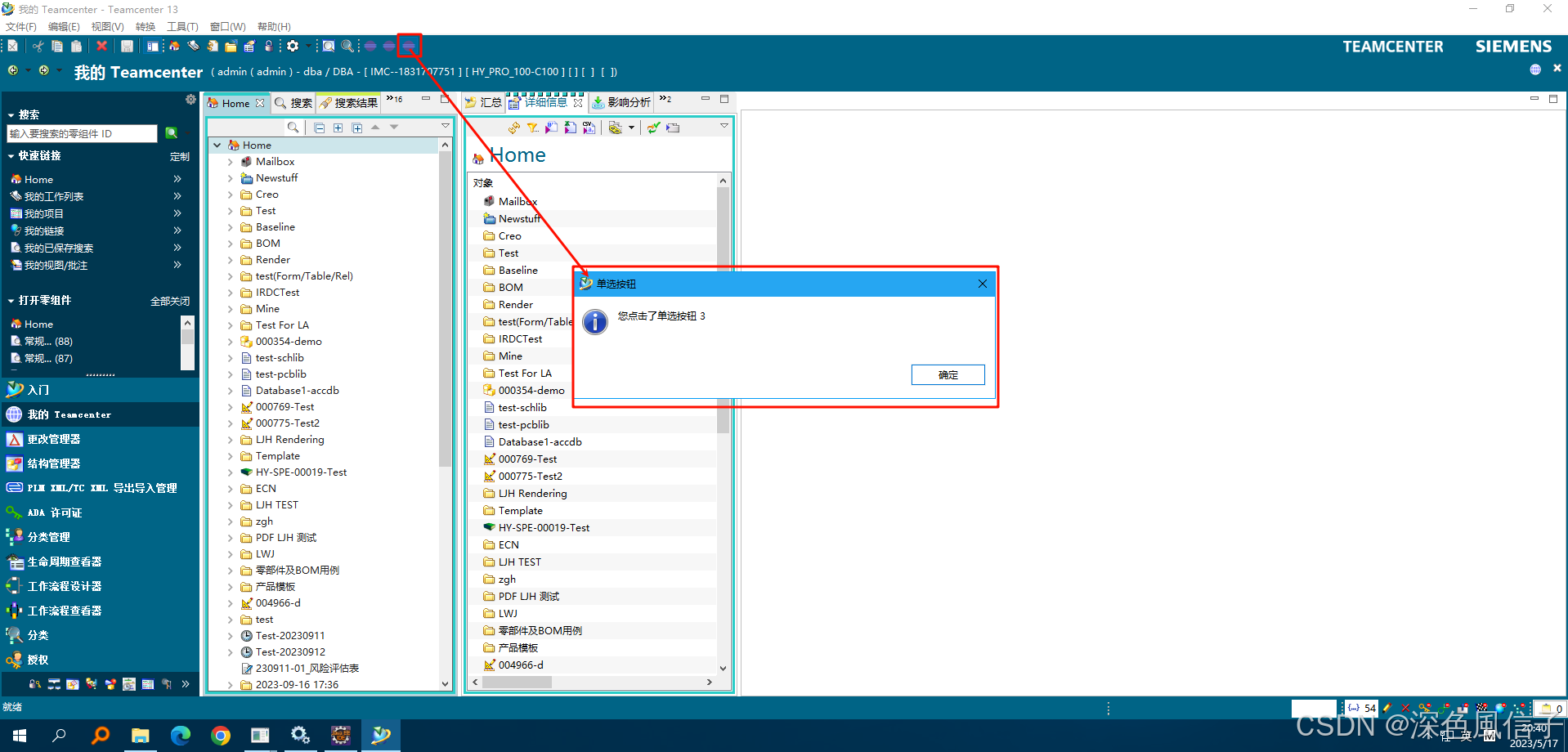Open the Chrome icon in the taskbar
Image resolution: width=1568 pixels, height=752 pixels.
click(220, 736)
